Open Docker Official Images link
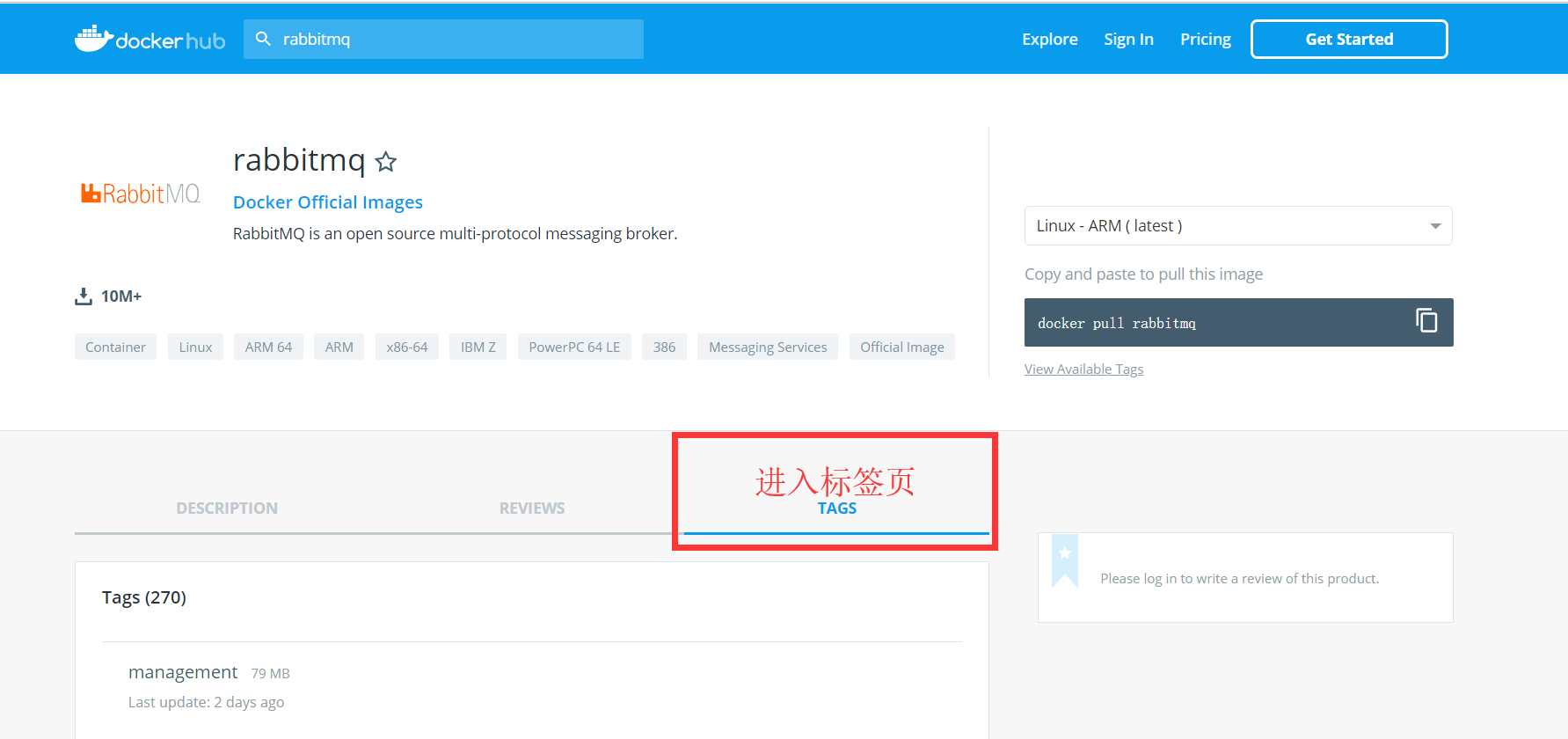Image resolution: width=1568 pixels, height=739 pixels. click(328, 202)
